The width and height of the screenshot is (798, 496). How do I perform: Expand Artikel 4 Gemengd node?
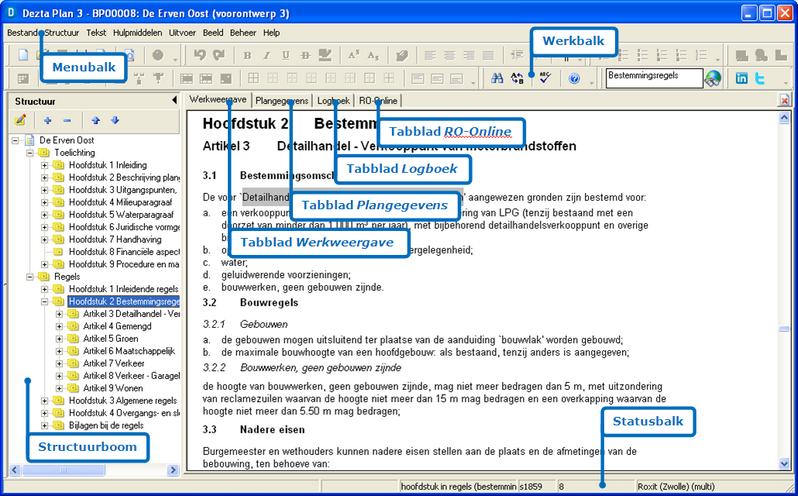pos(59,326)
